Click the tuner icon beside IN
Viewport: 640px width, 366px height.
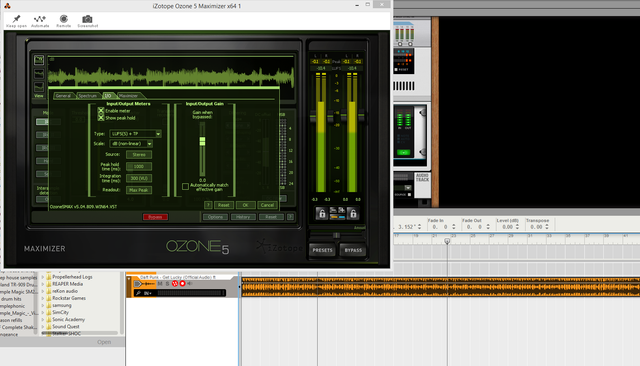(x=138, y=293)
